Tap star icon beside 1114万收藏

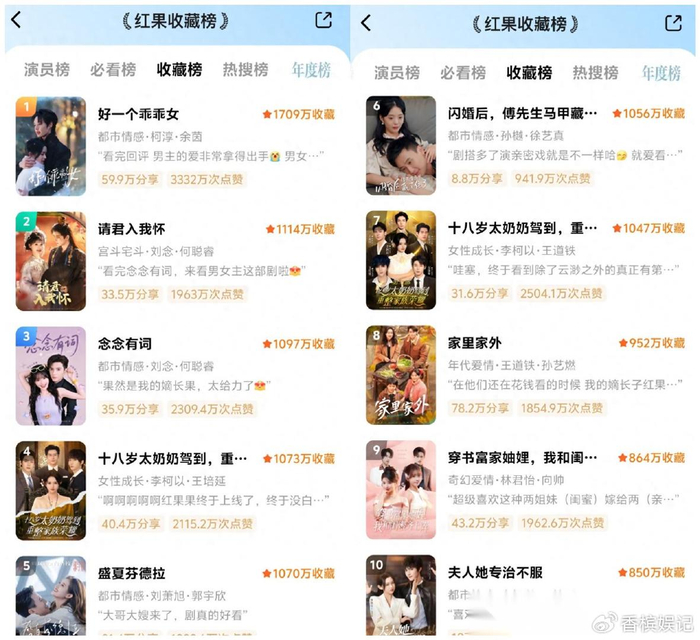pos(270,229)
